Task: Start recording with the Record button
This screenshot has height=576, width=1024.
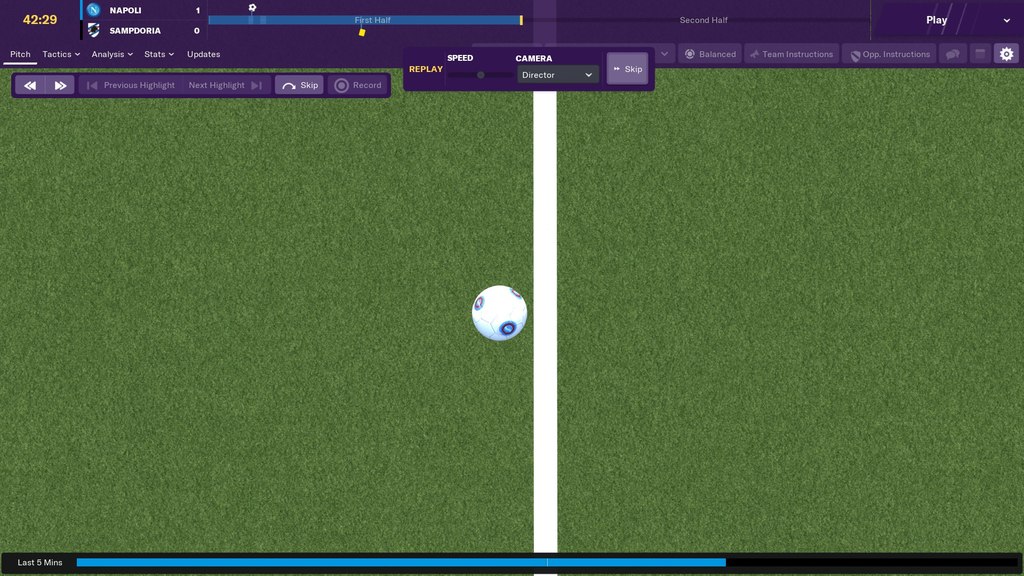Action: [x=358, y=85]
